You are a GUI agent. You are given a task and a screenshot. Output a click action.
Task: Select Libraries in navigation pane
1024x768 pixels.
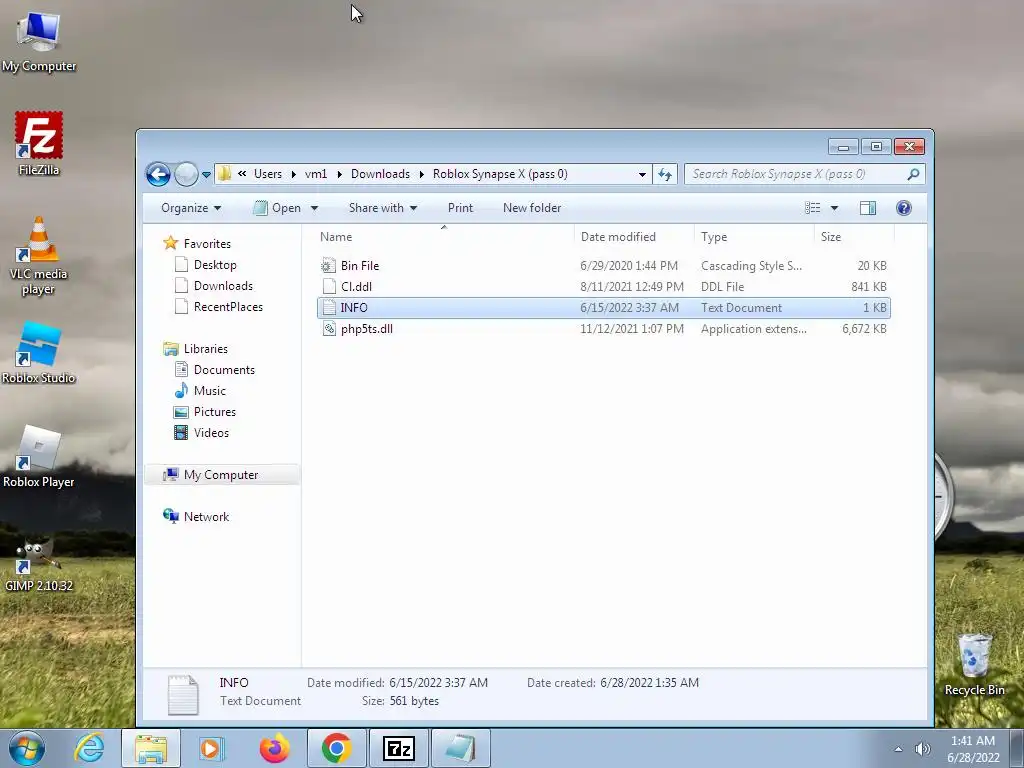point(205,349)
